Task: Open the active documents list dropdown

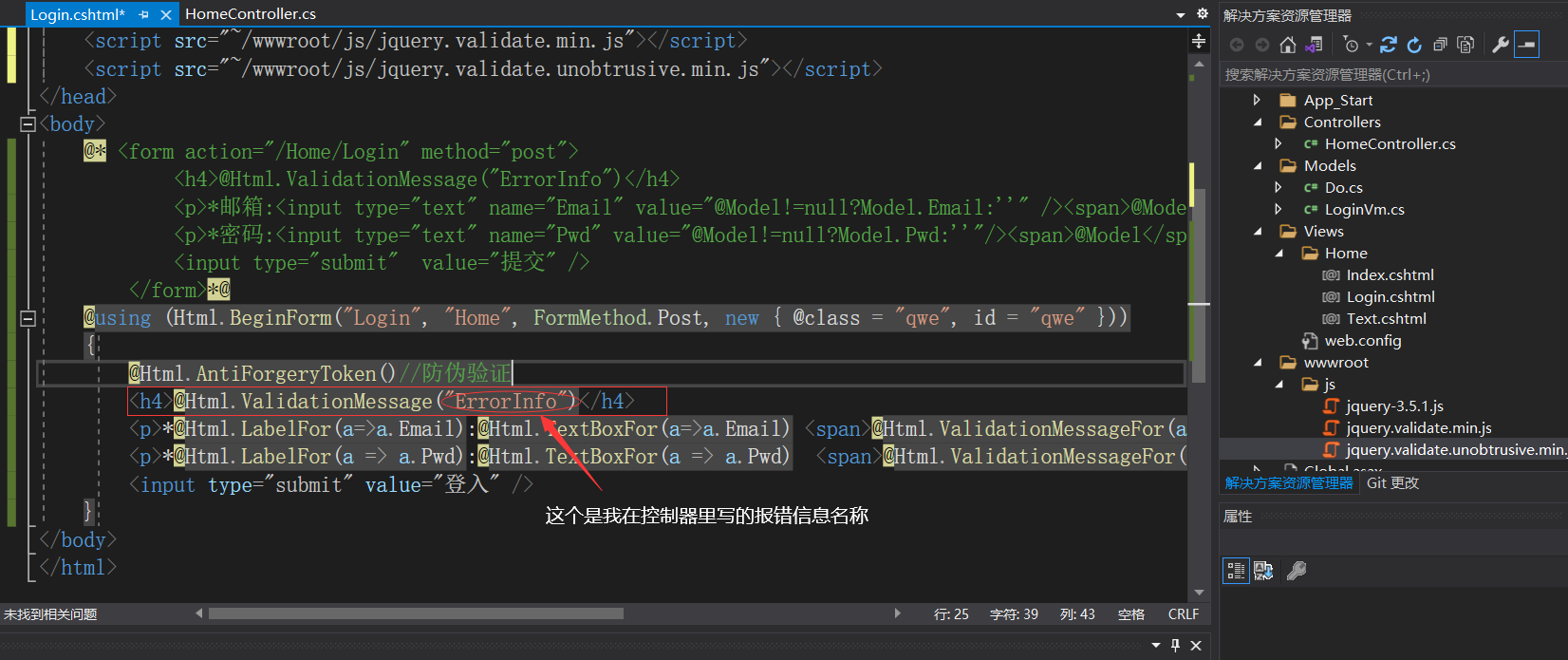Action: (1181, 14)
